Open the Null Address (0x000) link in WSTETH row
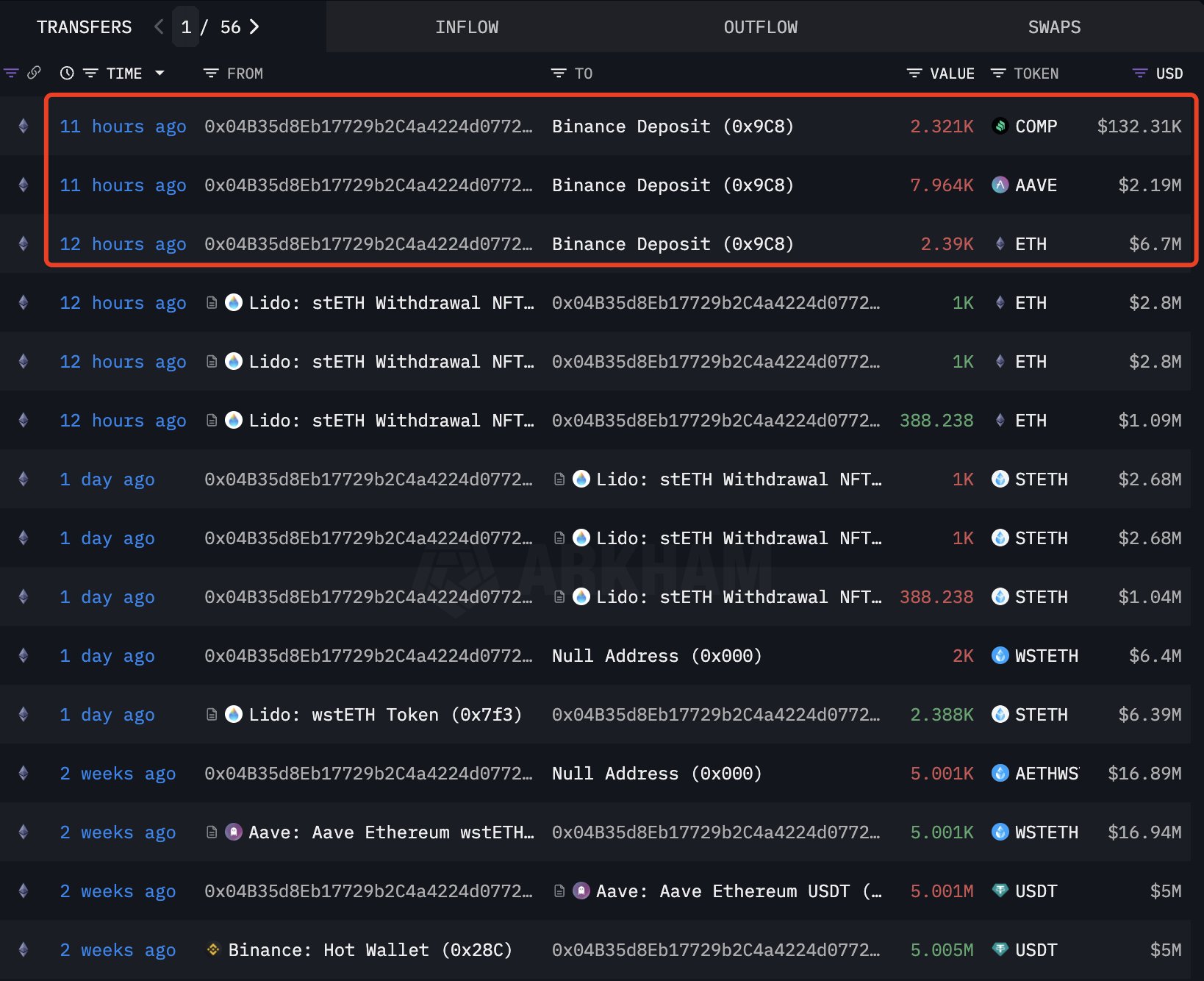 (x=656, y=656)
